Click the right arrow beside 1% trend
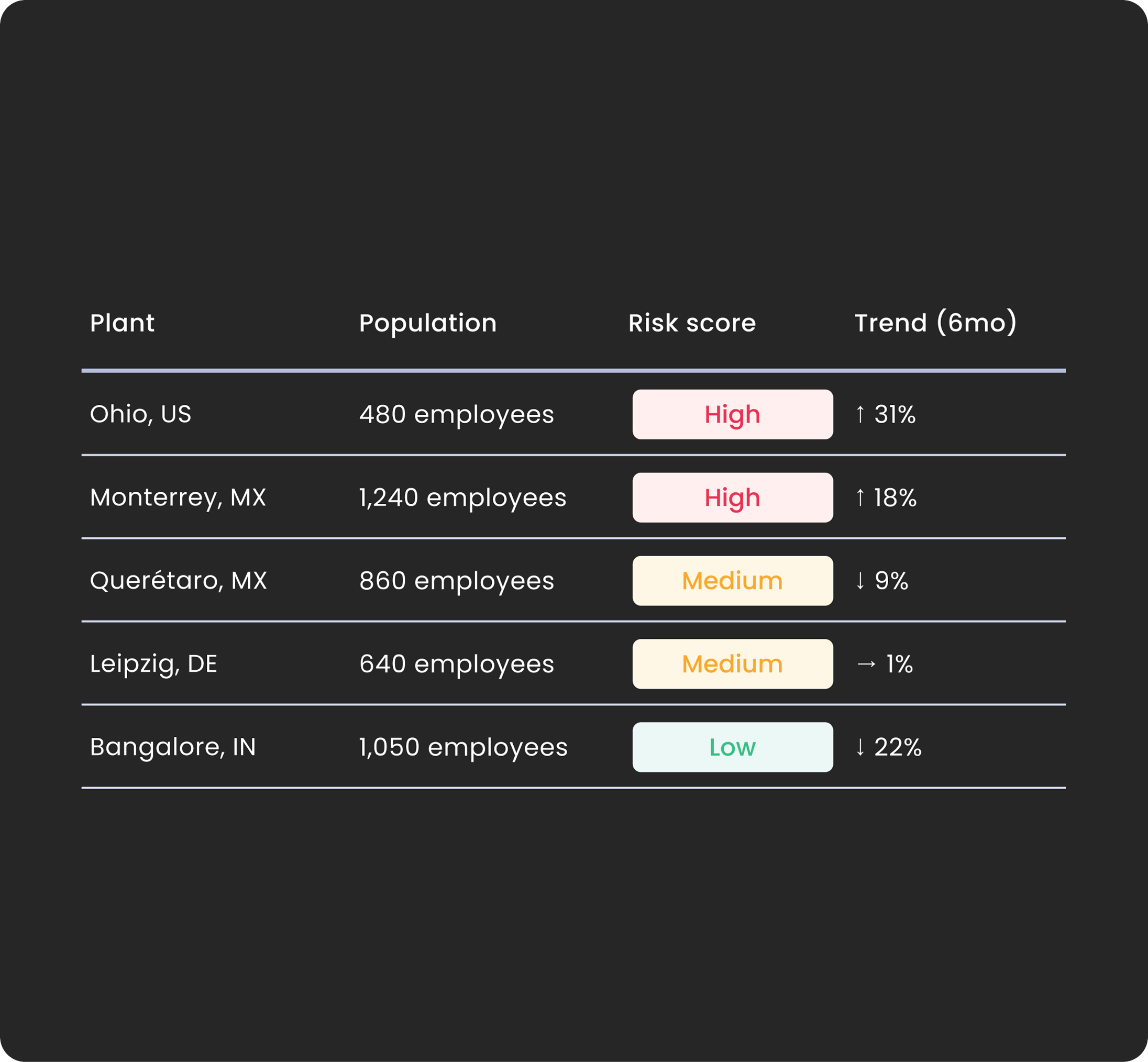Viewport: 1148px width, 1062px height. [866, 665]
